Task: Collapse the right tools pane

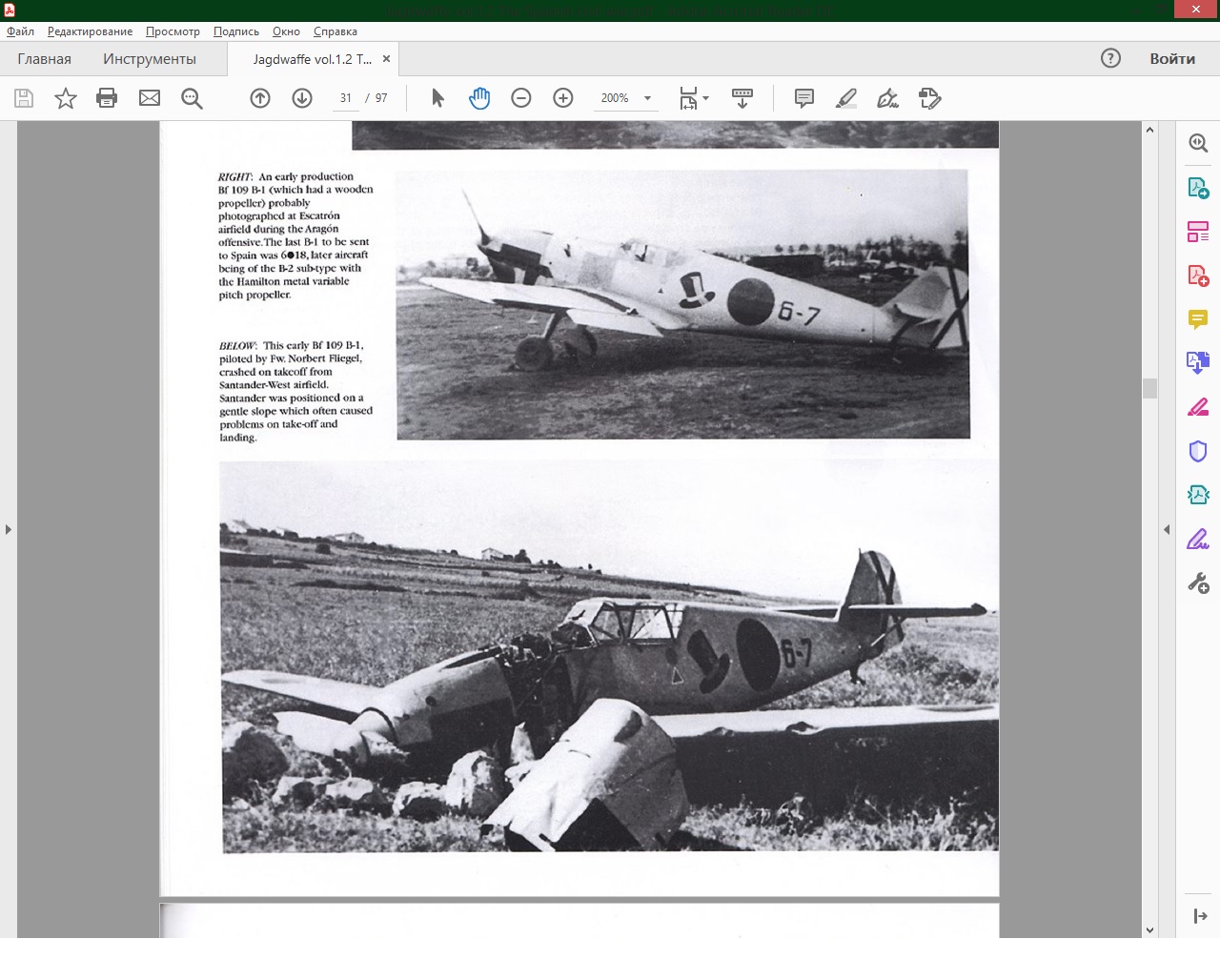Action: [x=1167, y=529]
